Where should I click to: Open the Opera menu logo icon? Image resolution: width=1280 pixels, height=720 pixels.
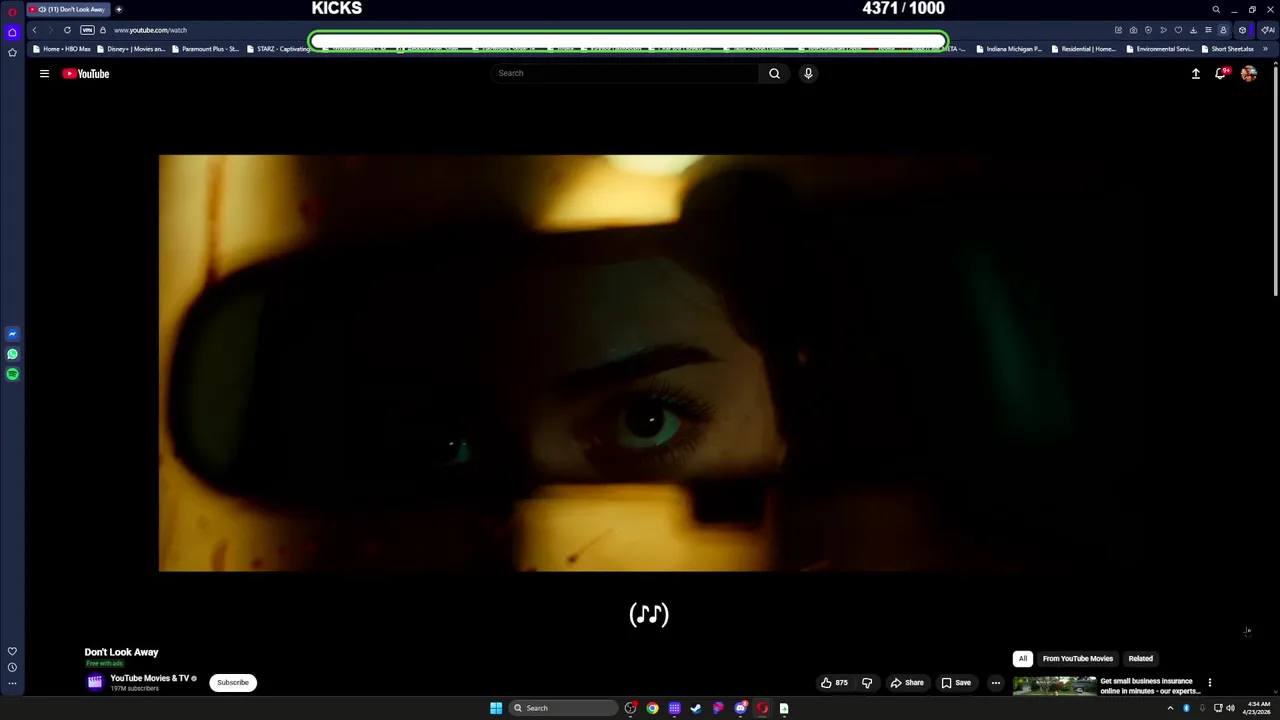tap(12, 12)
